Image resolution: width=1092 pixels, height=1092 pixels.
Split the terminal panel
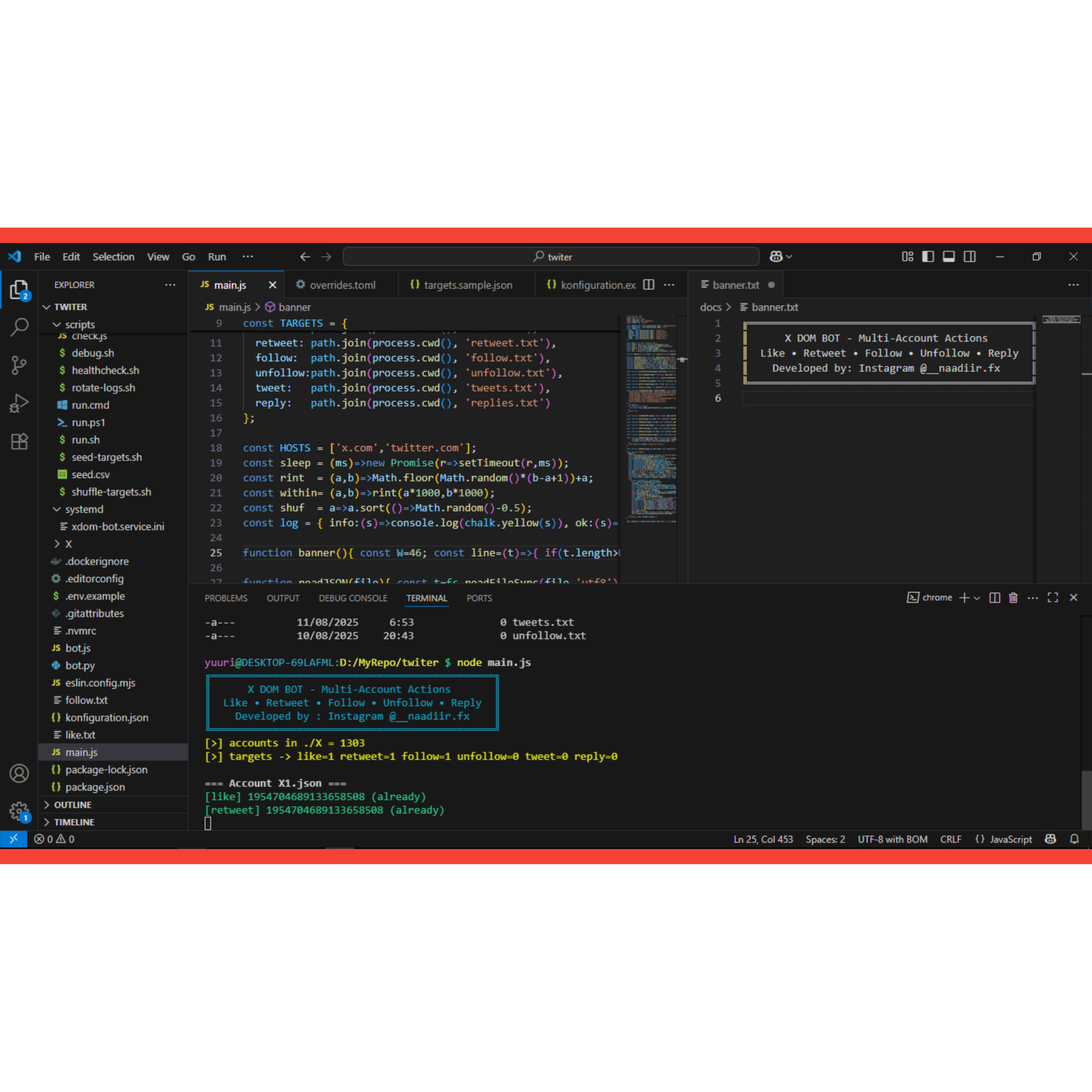(995, 598)
